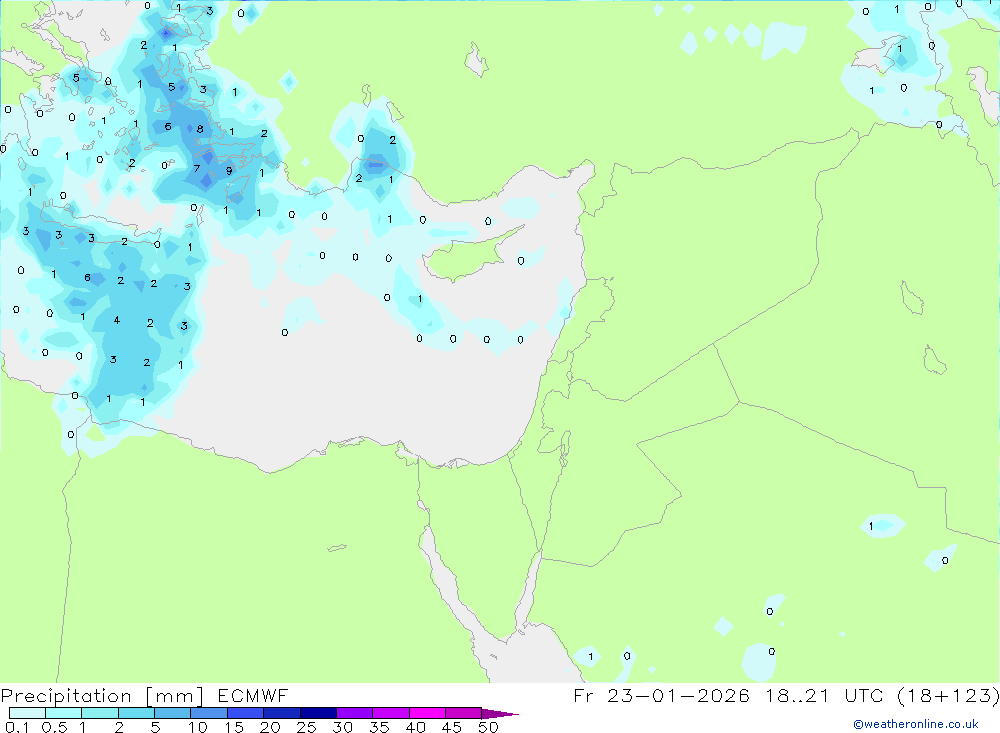Screen dimensions: 1000x733
Task: Click the 2–5 mm legend swatch
Action: point(136,713)
